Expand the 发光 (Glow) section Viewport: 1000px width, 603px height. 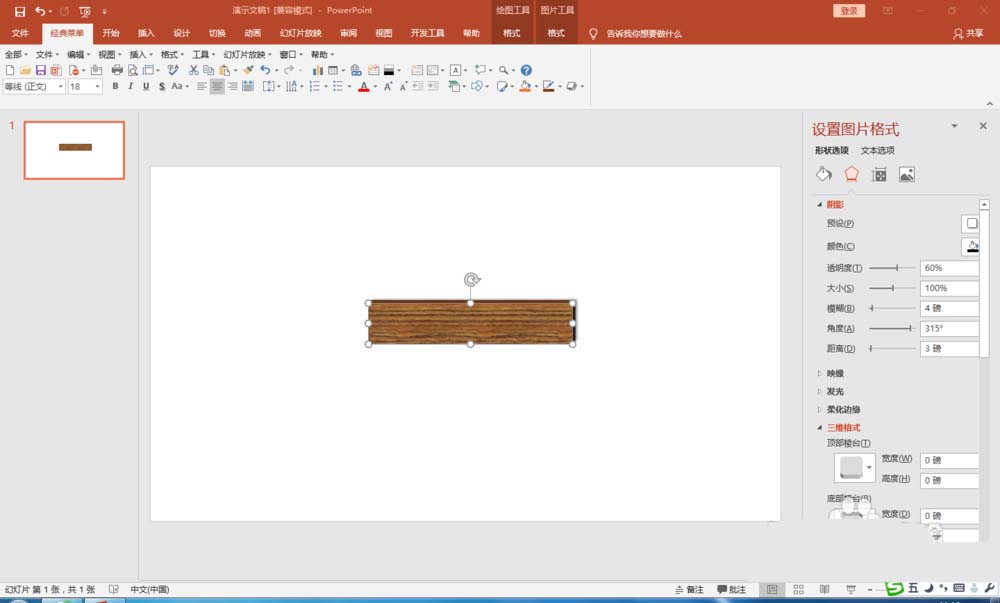click(x=834, y=391)
